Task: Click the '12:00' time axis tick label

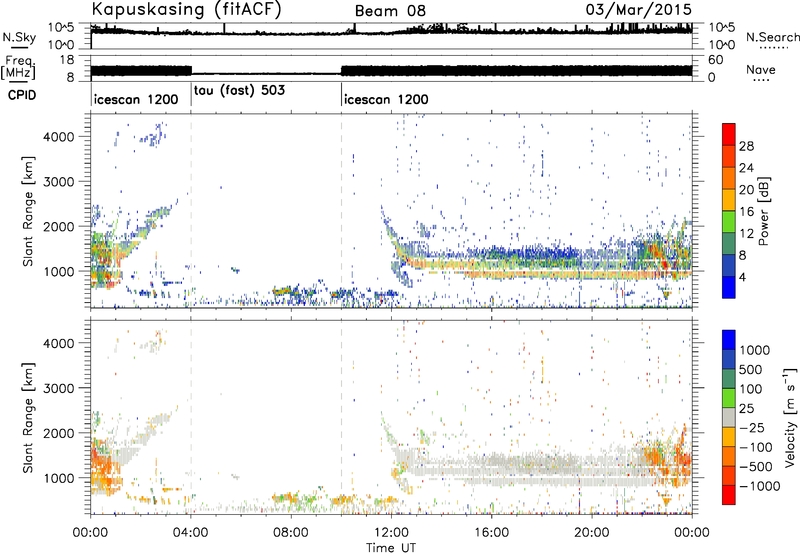Action: pos(391,533)
